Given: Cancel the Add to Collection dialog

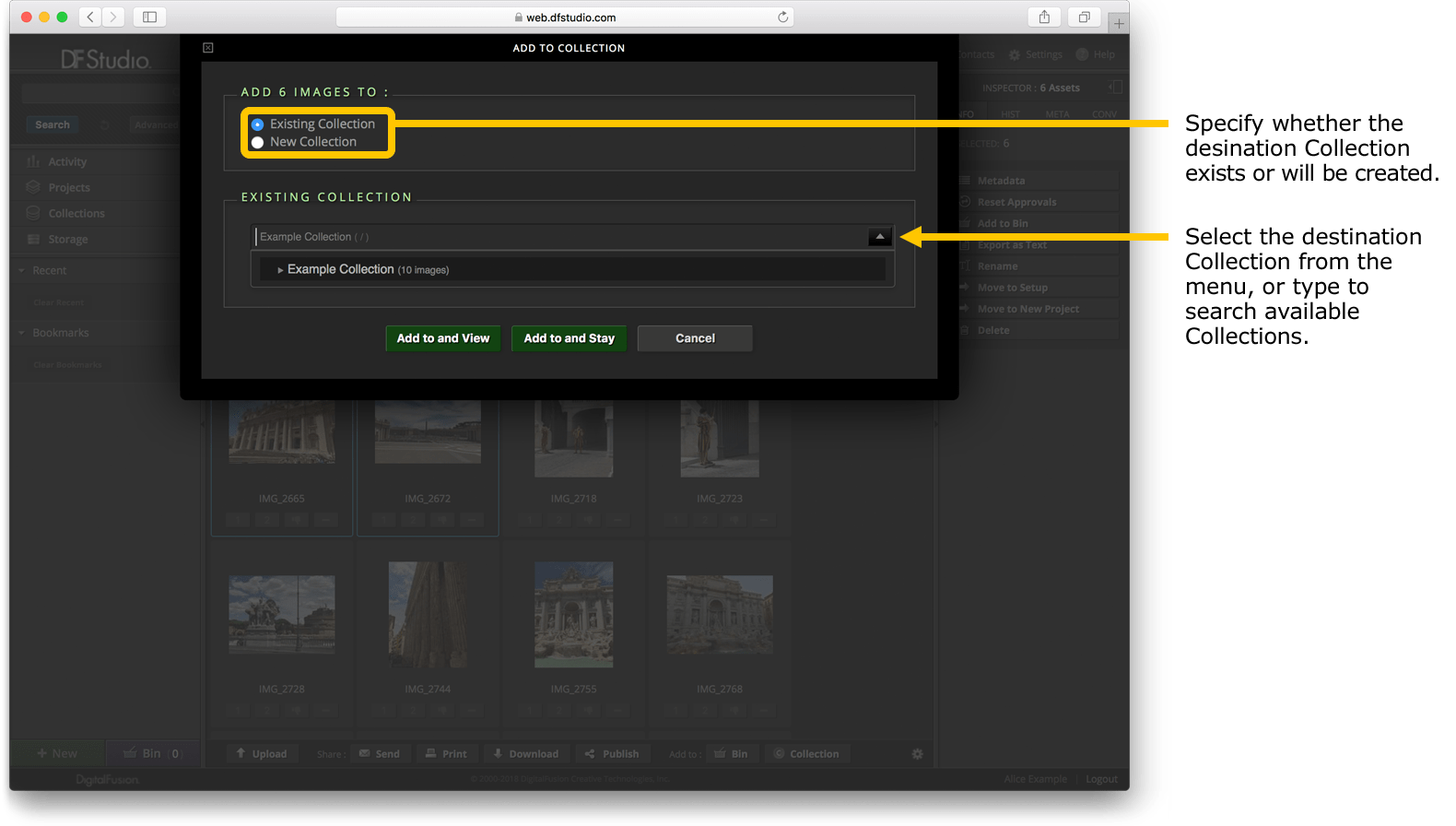Looking at the screenshot, I should click(x=695, y=338).
